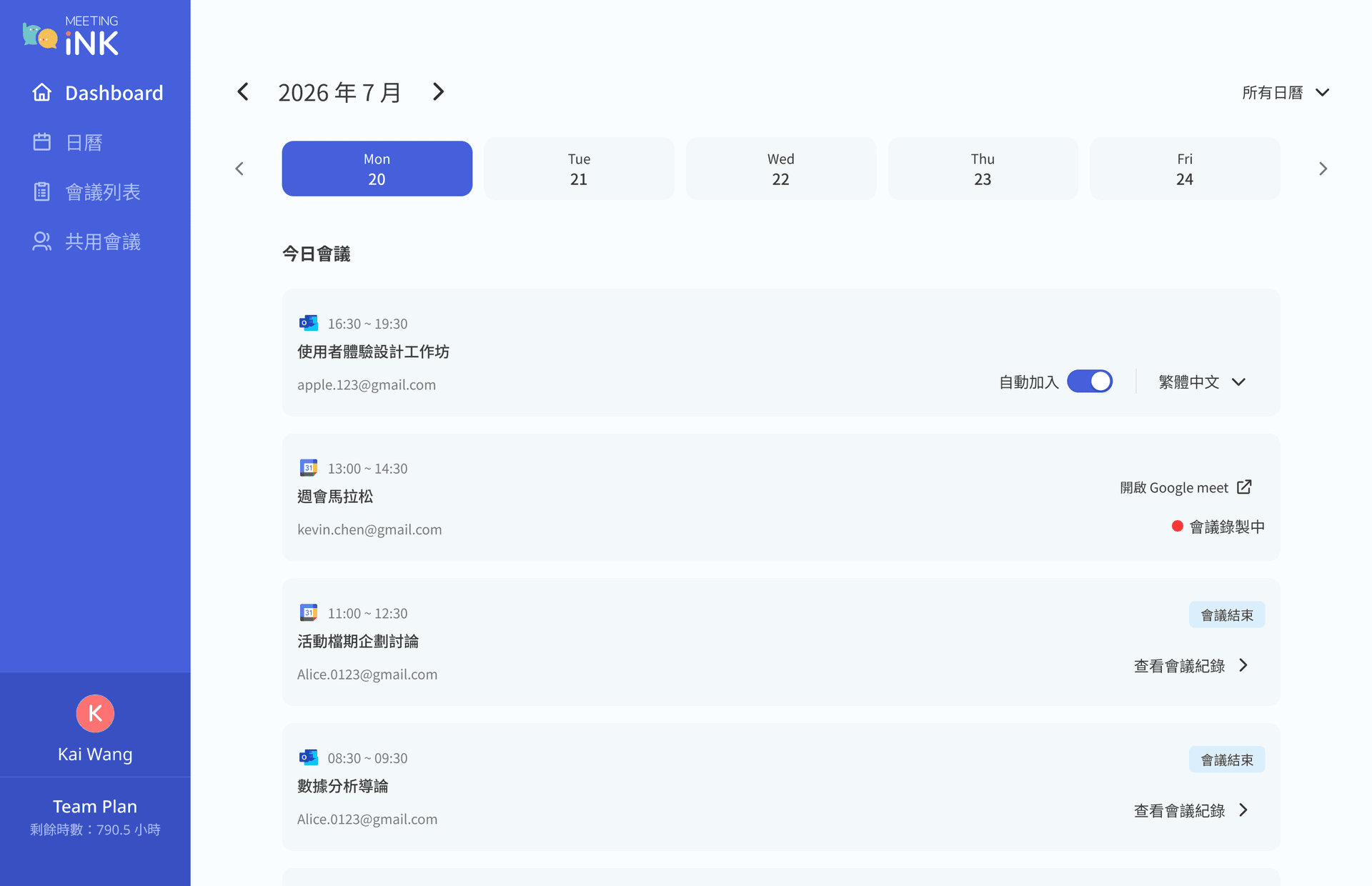Open 日曆 in sidebar

pyautogui.click(x=68, y=142)
